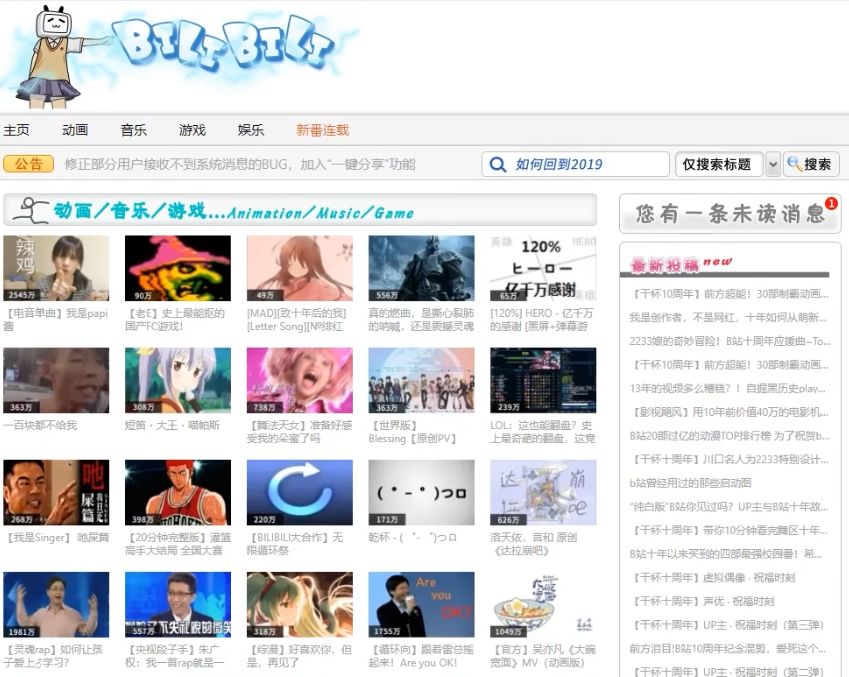
Task: Open the 120% HERO video thumbnail
Action: (543, 268)
